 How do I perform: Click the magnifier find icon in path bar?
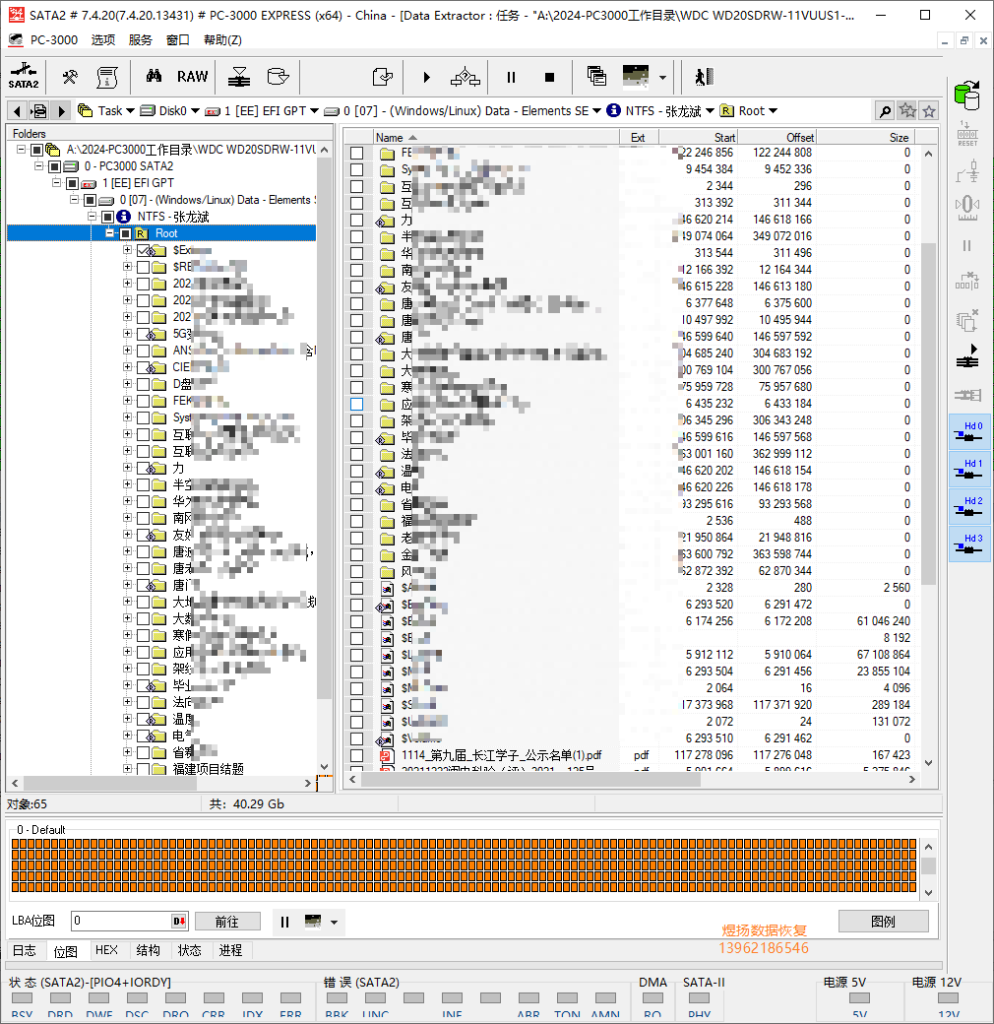tap(885, 111)
